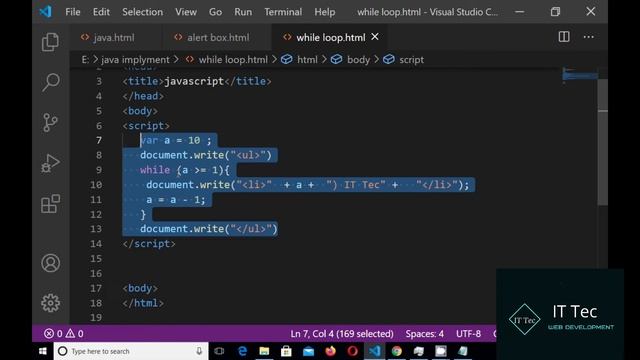Click Ln 7, Col 4 status item
This screenshot has height=360, width=640.
tap(342, 333)
